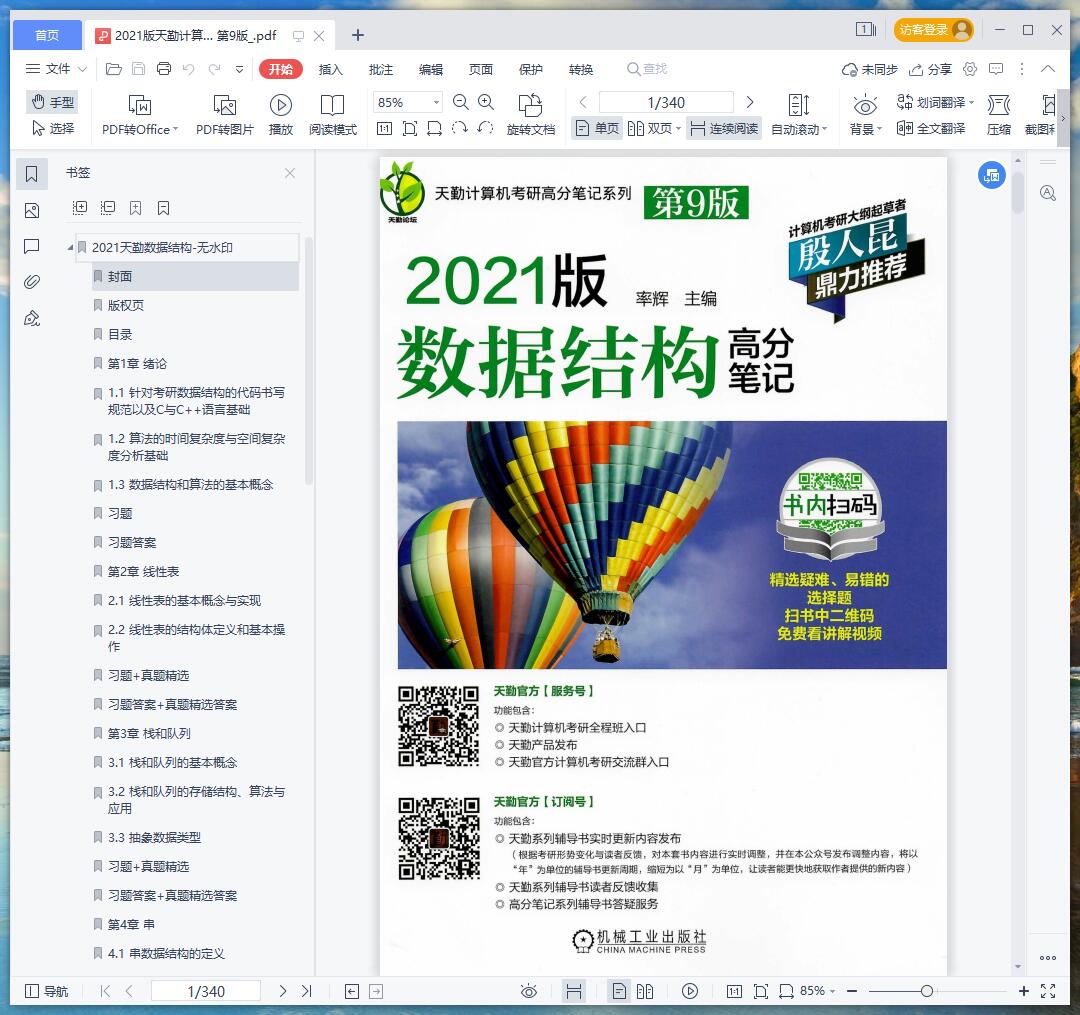Click 压缩 compress tool
1080x1015 pixels.
999,114
